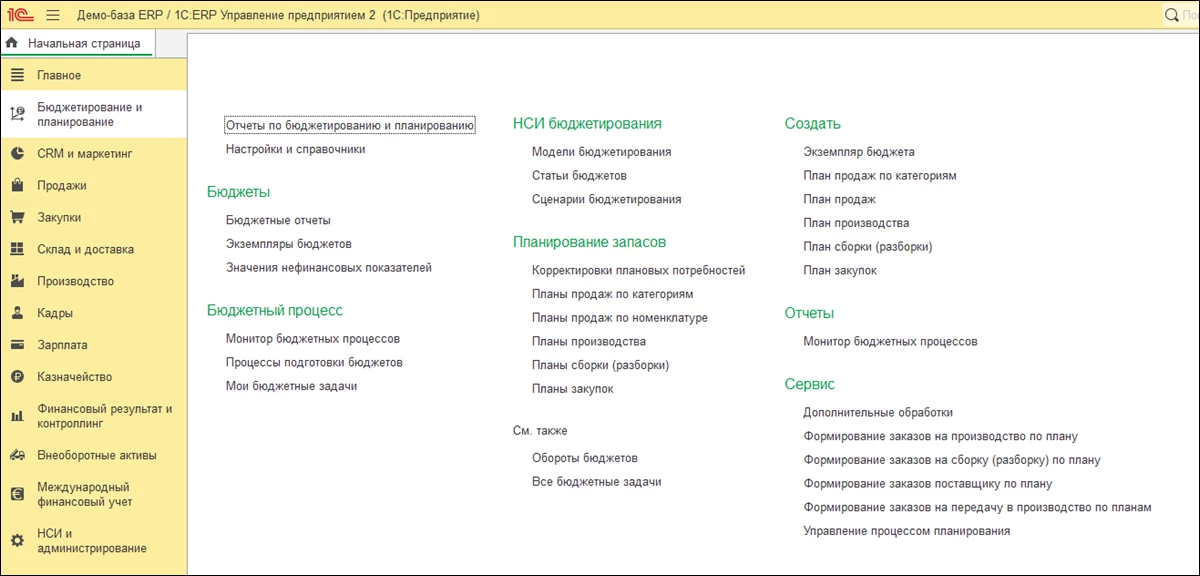Screen dimensions: 1200x576
Task: Open the Продажи section
Action: (x=93, y=185)
